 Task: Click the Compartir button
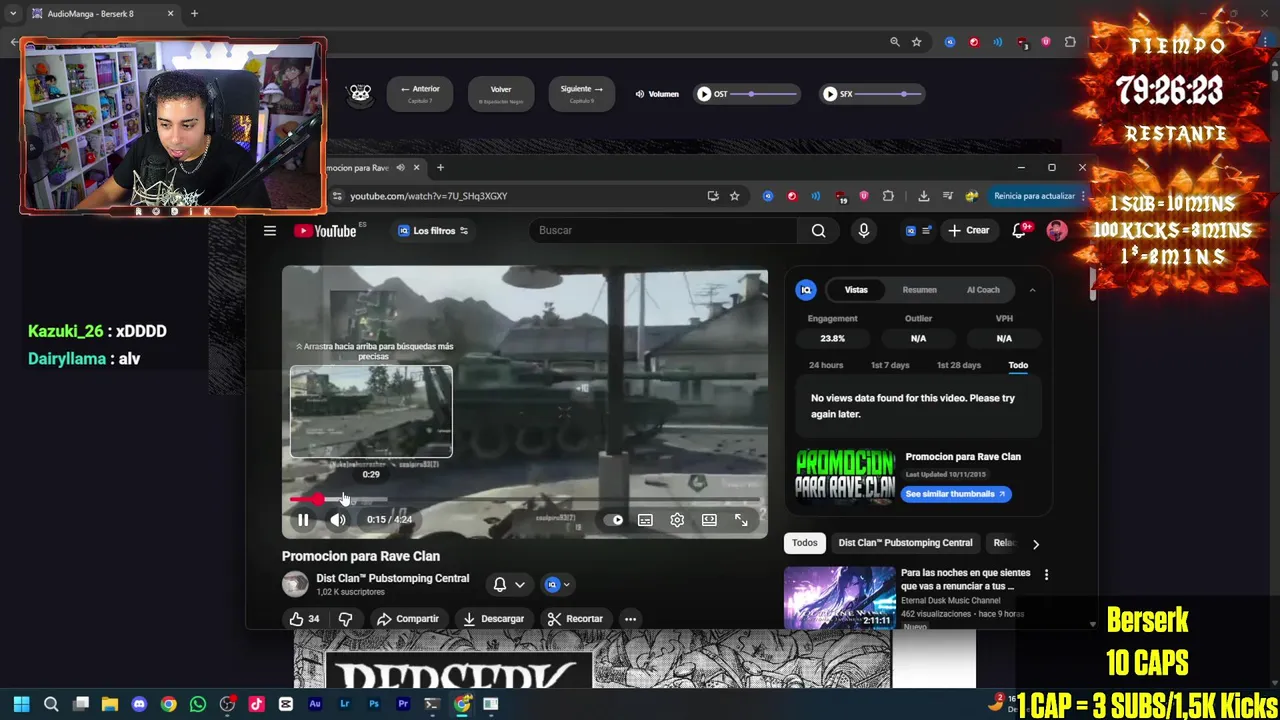pos(407,619)
